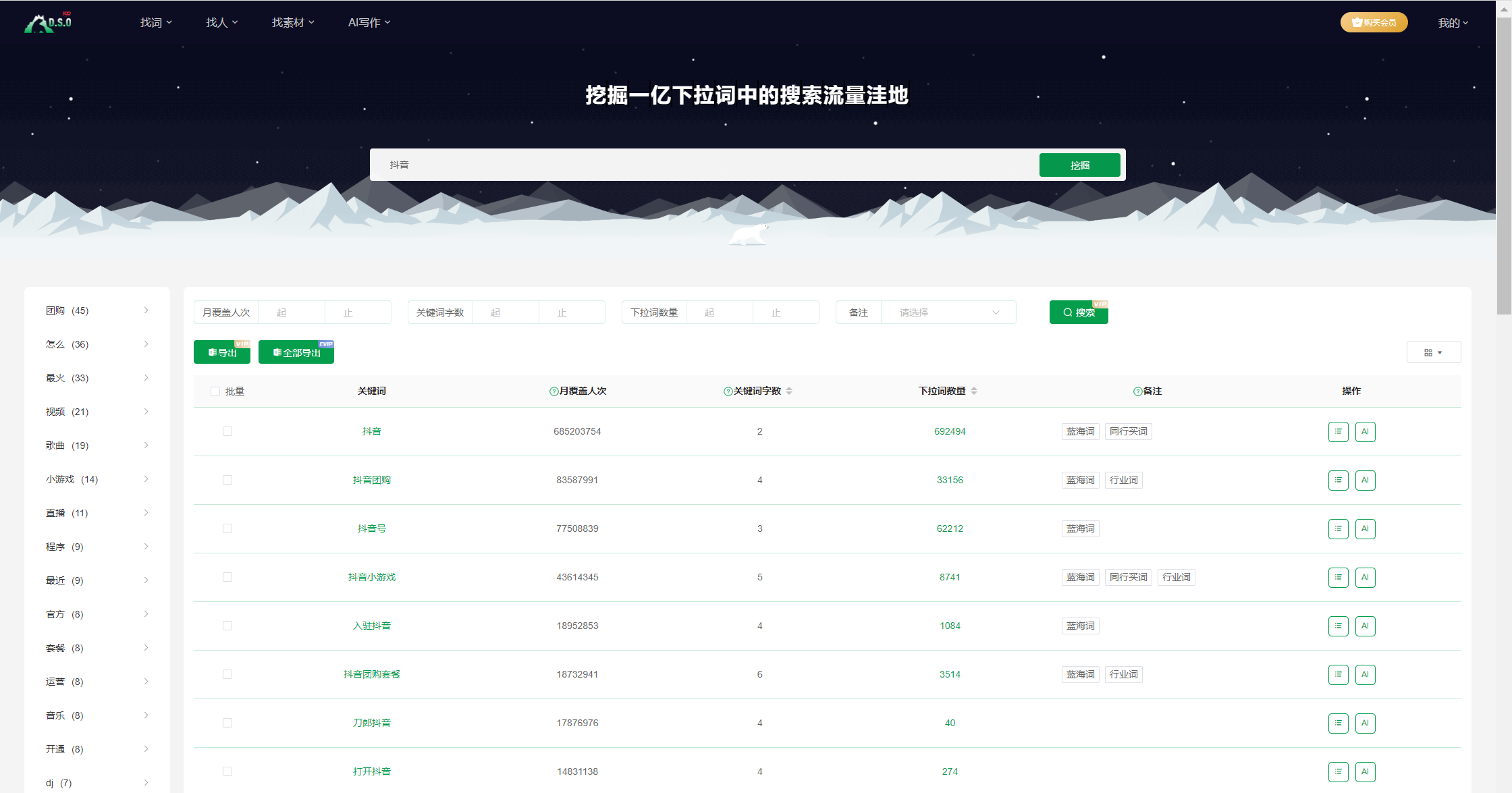Click the AI icon for 抖音小游戏 row
This screenshot has height=793, width=1512.
coord(1365,577)
